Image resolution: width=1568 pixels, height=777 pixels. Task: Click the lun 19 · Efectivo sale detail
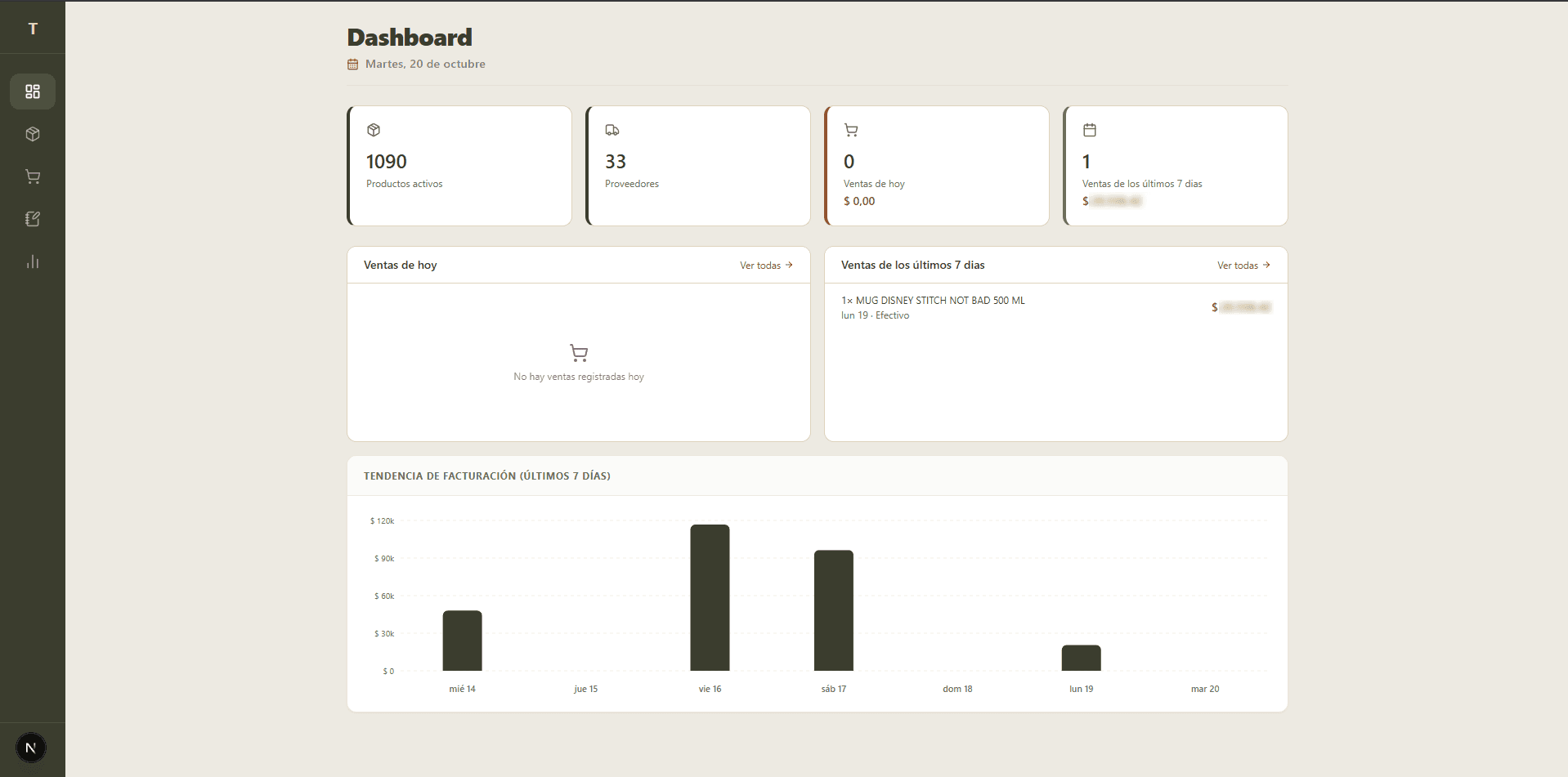point(876,315)
